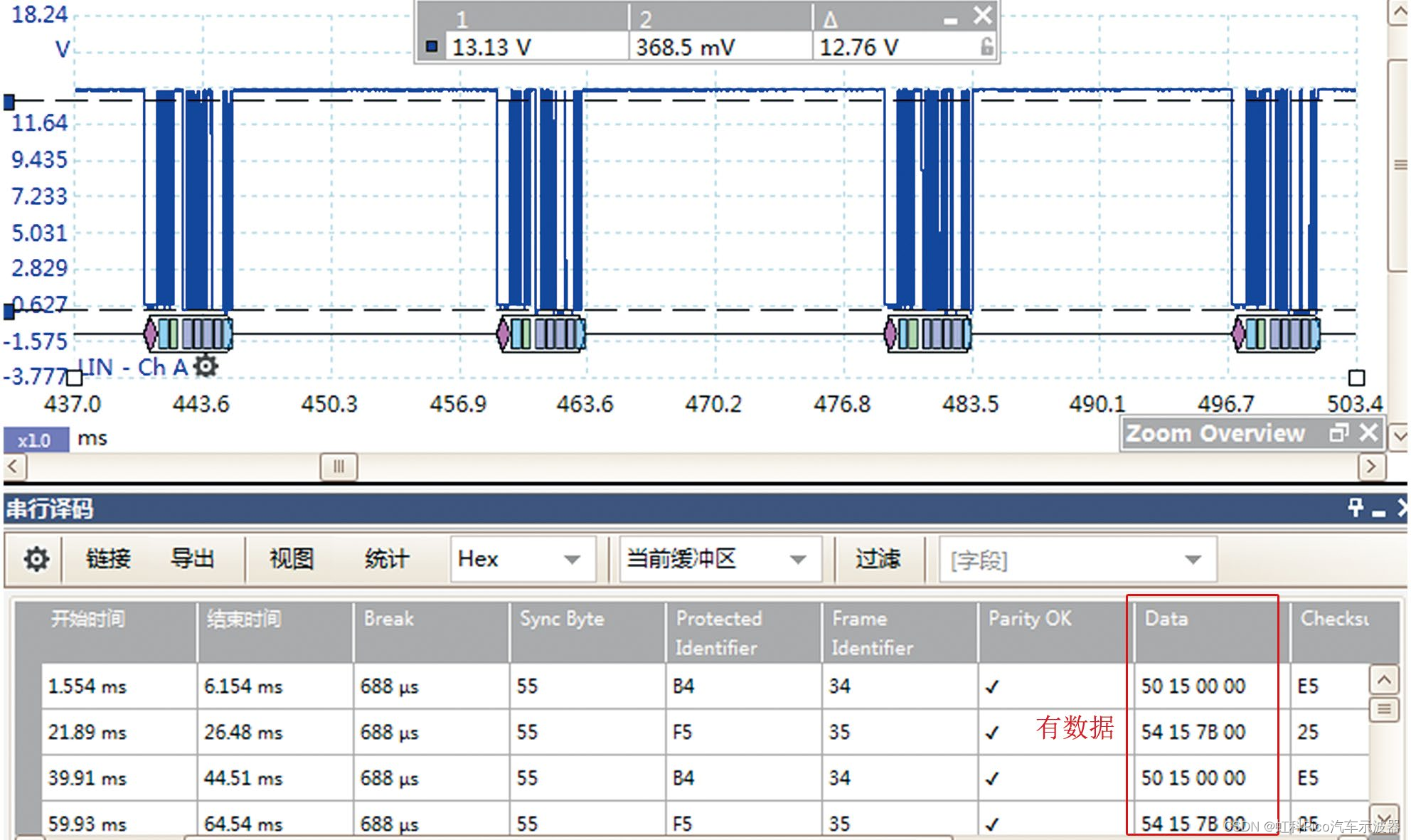This screenshot has height=840, width=1411.
Task: Select row starting at 39.91 ms
Action: [705, 777]
